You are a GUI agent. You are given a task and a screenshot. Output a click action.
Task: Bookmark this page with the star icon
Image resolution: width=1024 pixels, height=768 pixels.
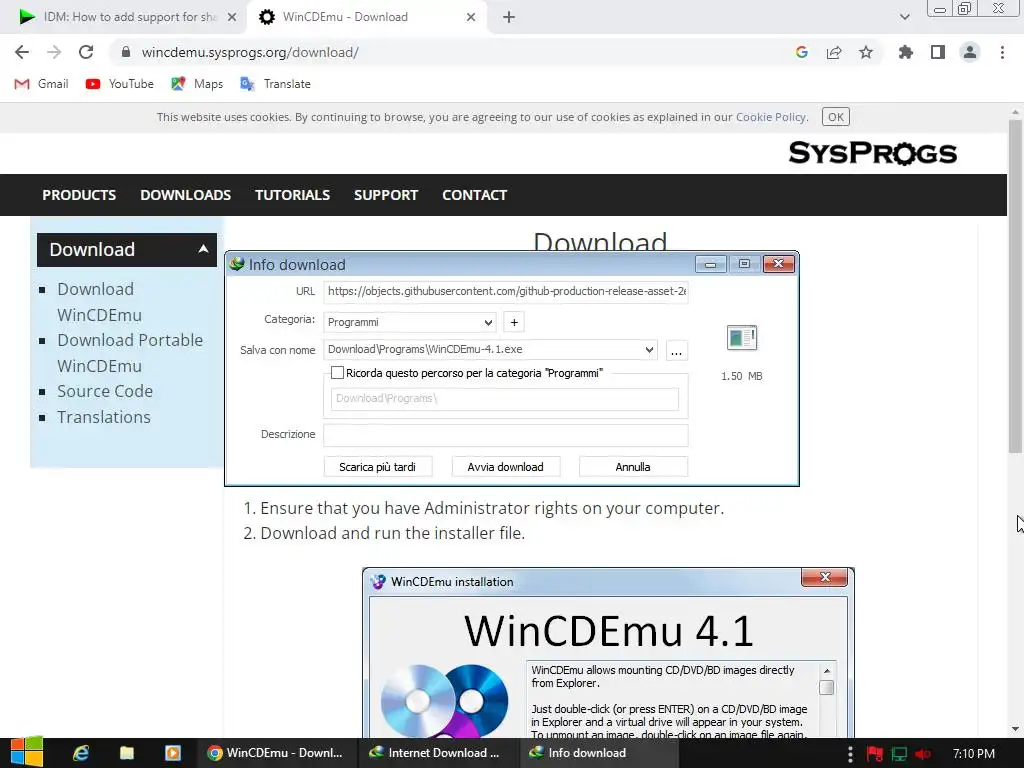(x=866, y=52)
